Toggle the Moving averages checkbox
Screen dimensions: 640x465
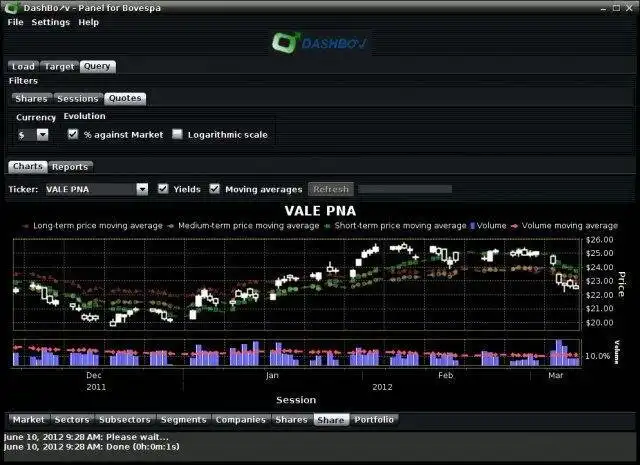tap(214, 189)
